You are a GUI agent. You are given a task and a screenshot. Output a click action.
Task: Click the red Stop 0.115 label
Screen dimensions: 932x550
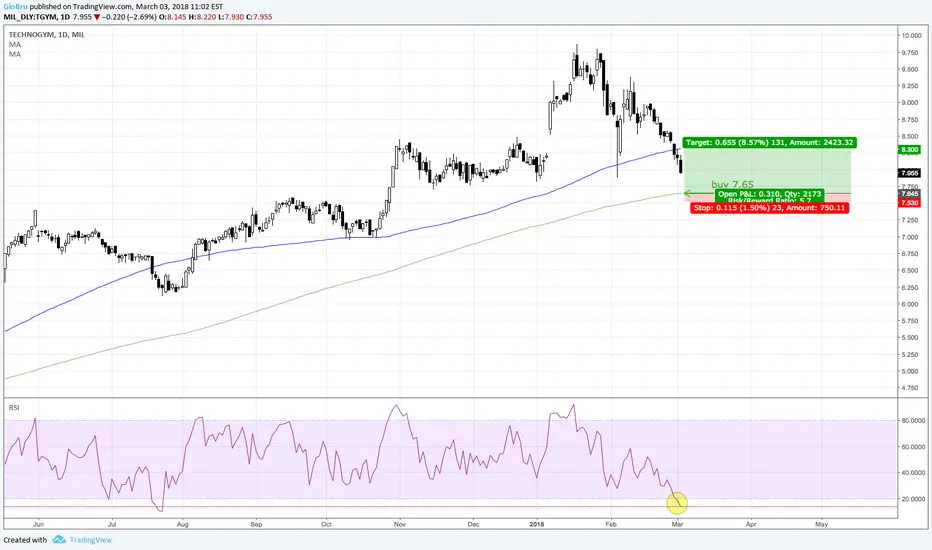point(769,208)
